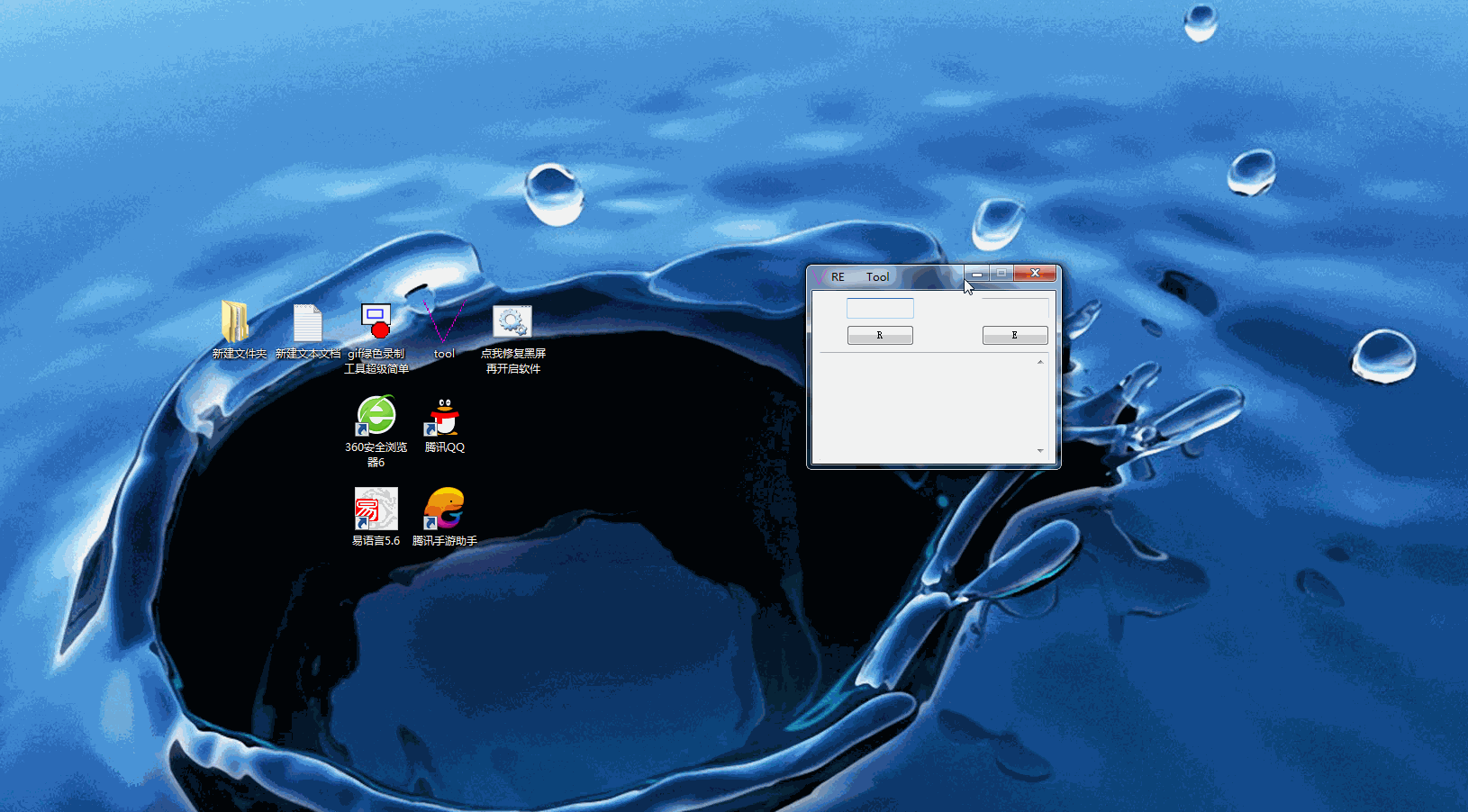
Task: Click the V icon in RE Tool title bar
Action: (x=819, y=277)
